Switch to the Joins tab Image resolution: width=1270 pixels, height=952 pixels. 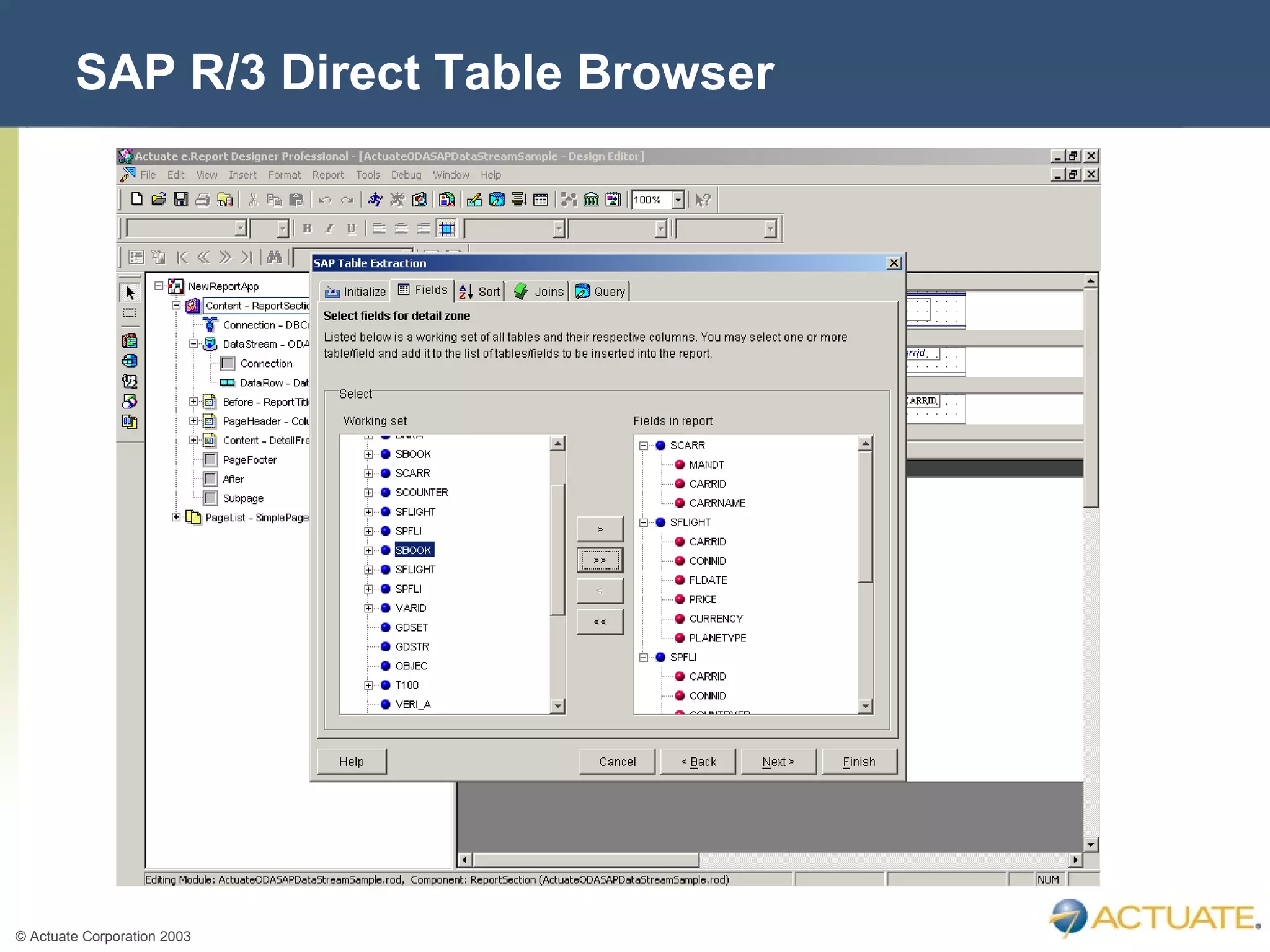click(x=538, y=291)
